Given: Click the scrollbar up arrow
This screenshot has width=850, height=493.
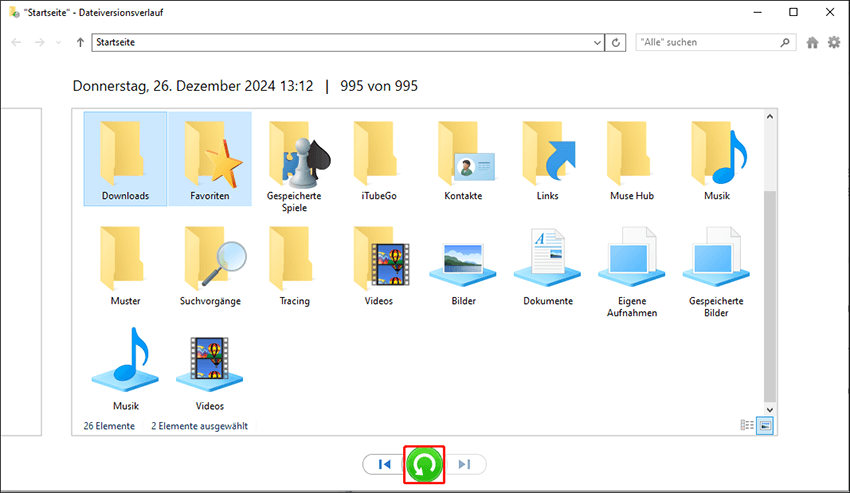Looking at the screenshot, I should 770,116.
